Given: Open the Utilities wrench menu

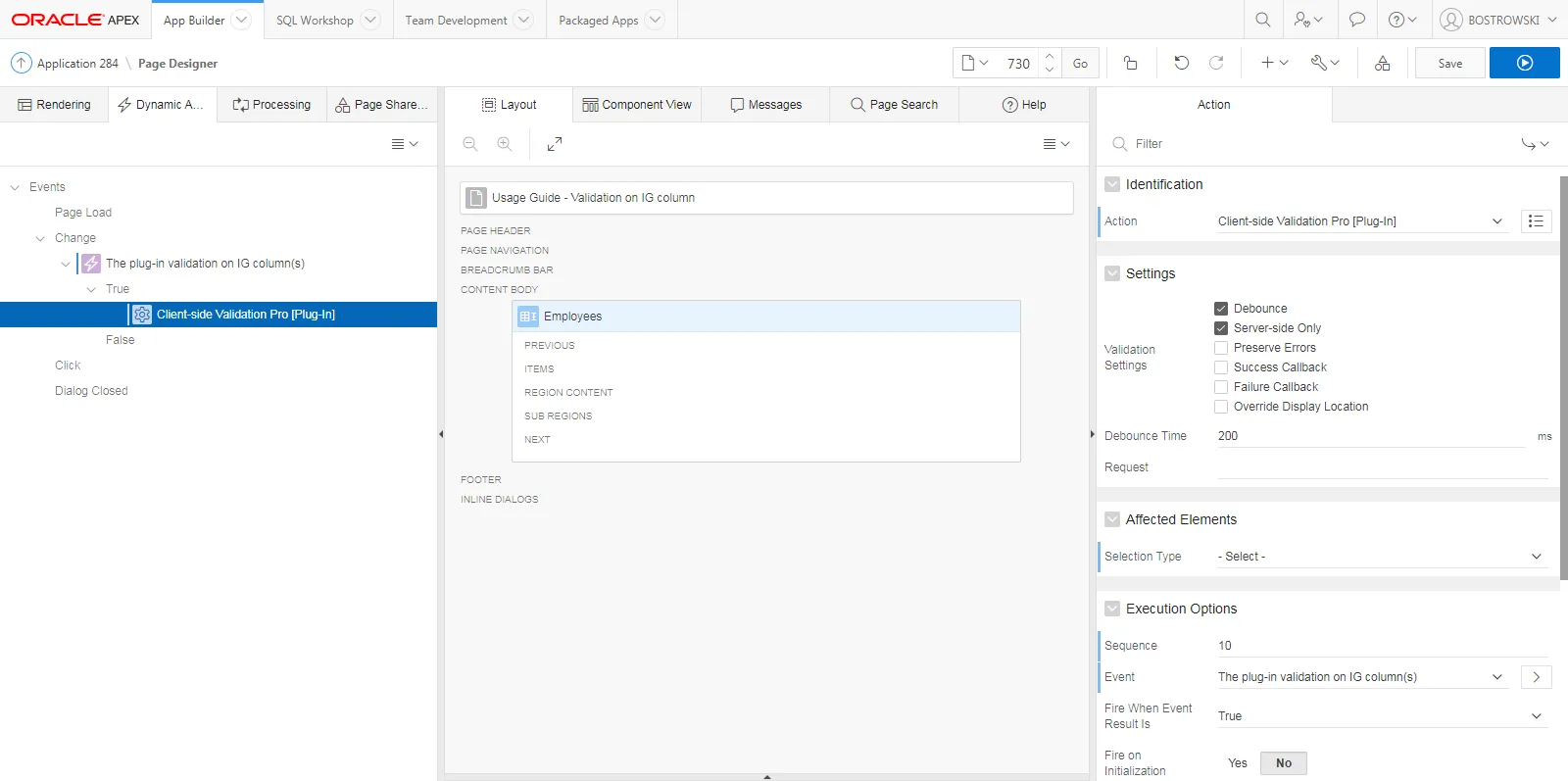Looking at the screenshot, I should point(1325,63).
